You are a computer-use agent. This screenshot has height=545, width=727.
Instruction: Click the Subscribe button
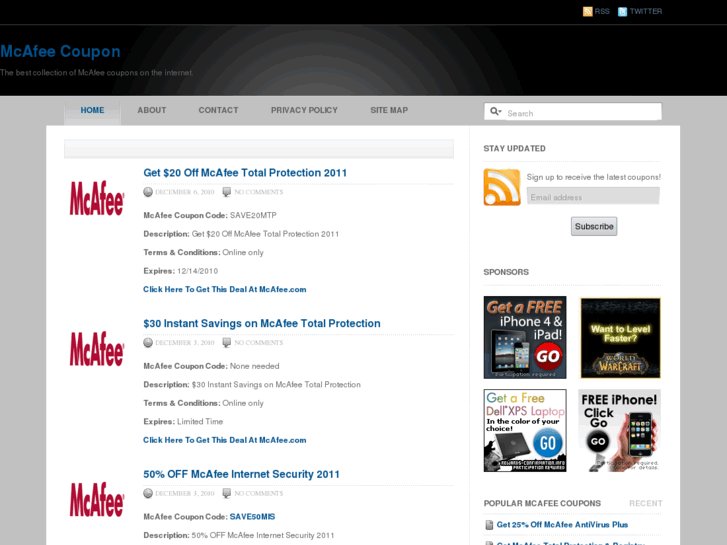(594, 226)
